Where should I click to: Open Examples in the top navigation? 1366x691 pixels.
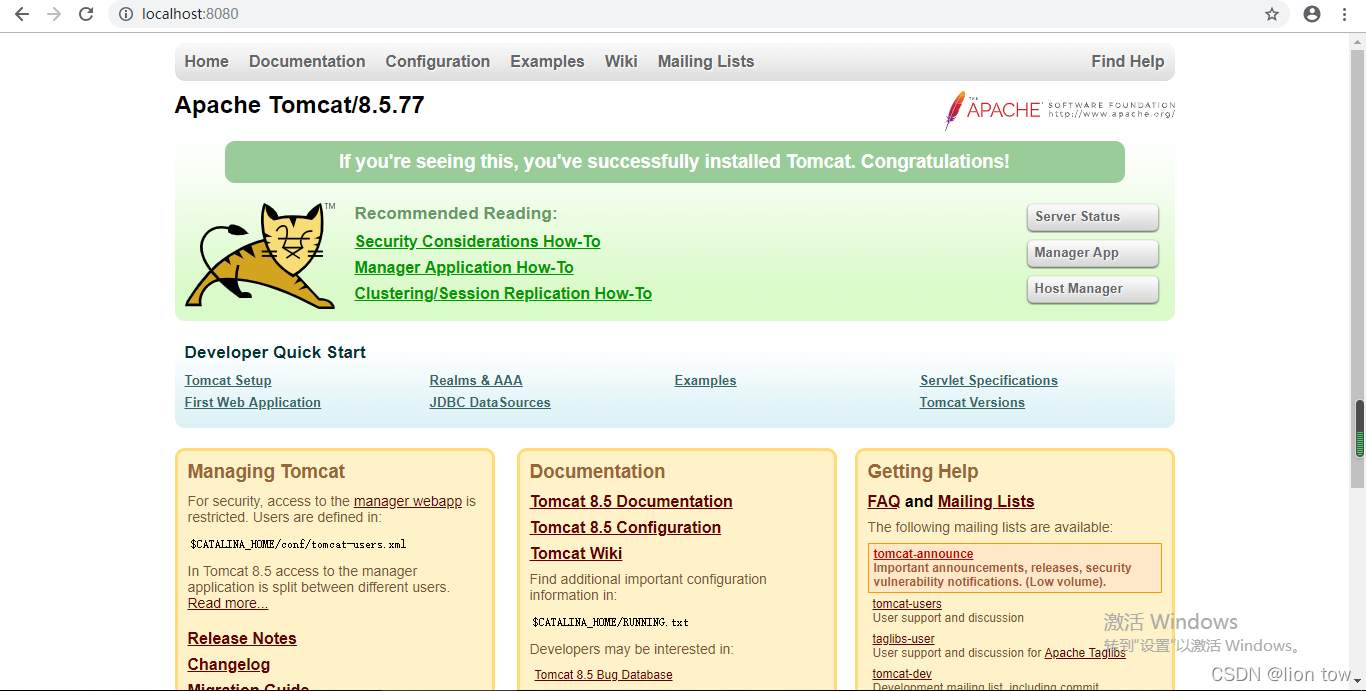point(547,61)
